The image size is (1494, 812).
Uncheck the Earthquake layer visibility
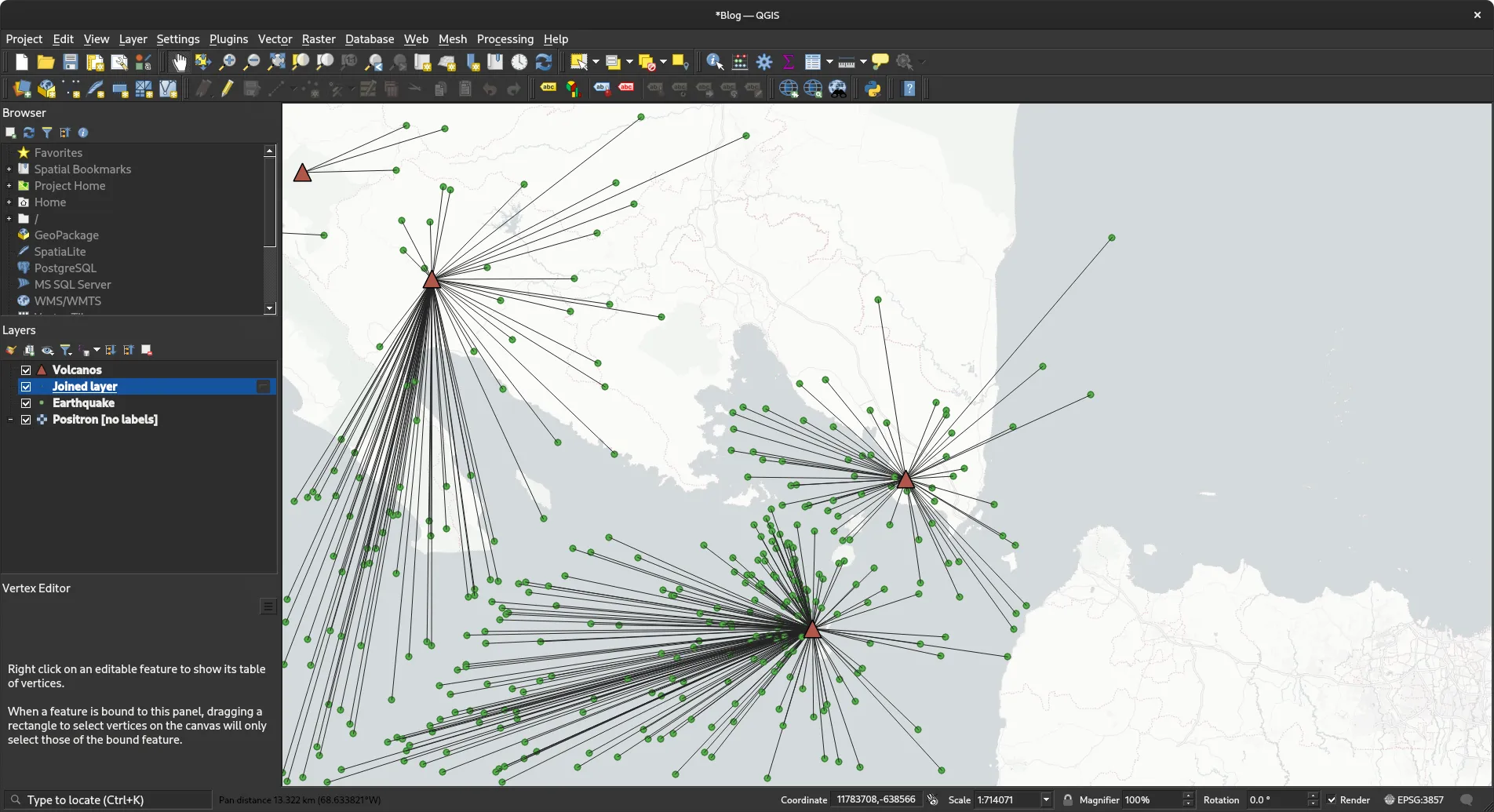pos(26,403)
